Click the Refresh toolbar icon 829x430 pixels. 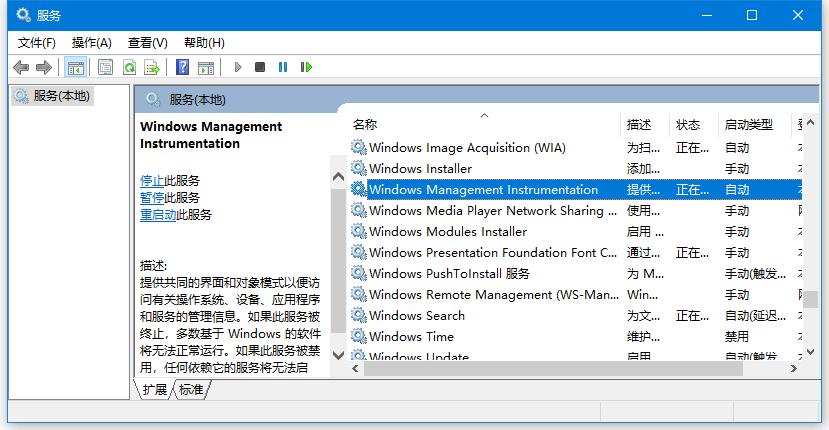click(x=129, y=67)
